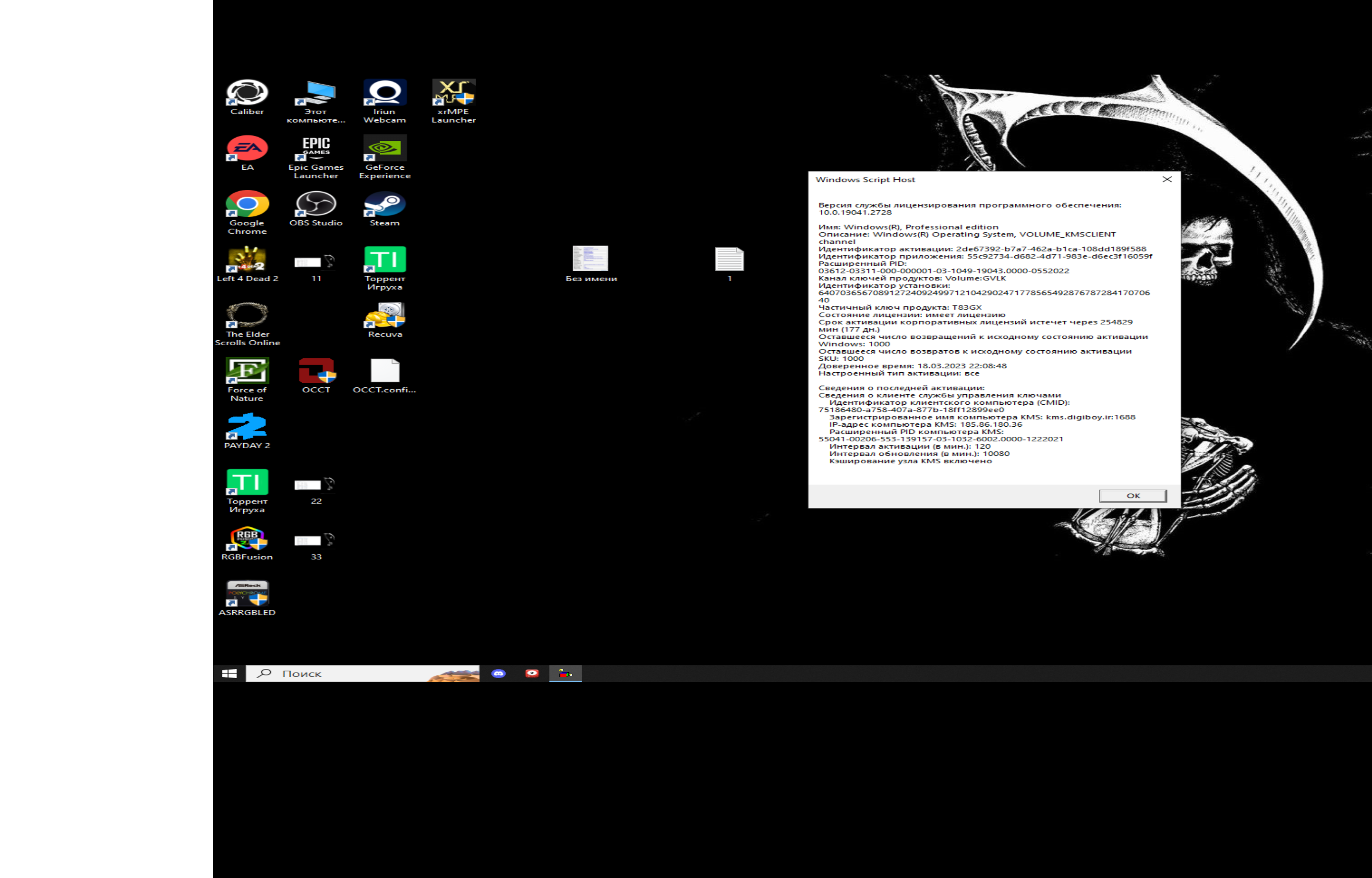
Task: Select the Этот компьютер desktop icon
Action: 316,101
